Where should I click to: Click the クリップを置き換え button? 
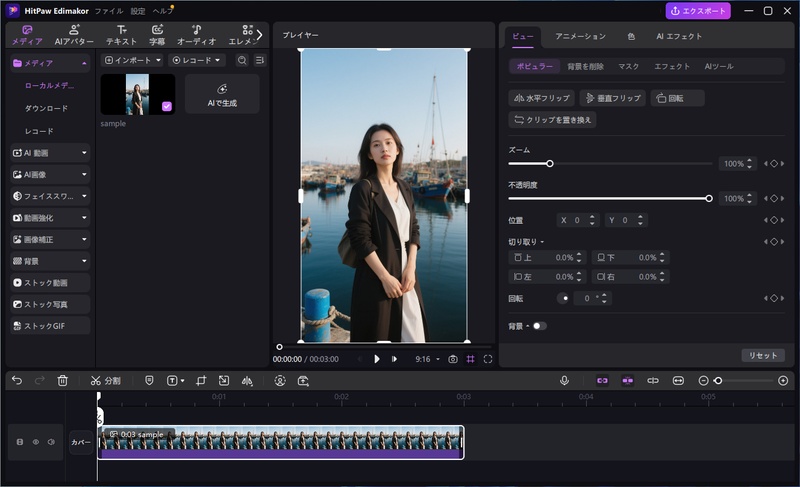coord(552,120)
